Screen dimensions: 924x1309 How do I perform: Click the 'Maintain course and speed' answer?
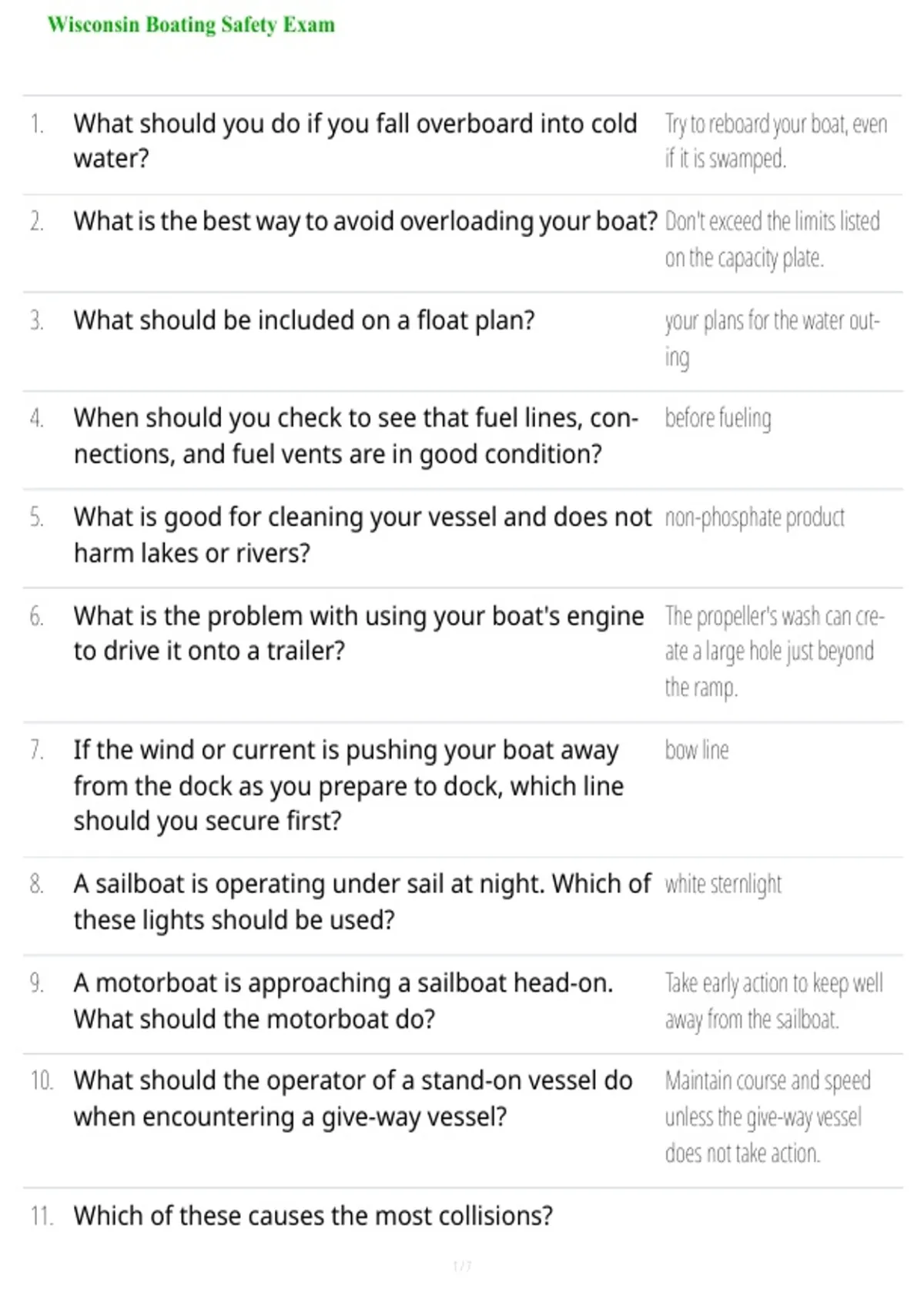pyautogui.click(x=768, y=1116)
